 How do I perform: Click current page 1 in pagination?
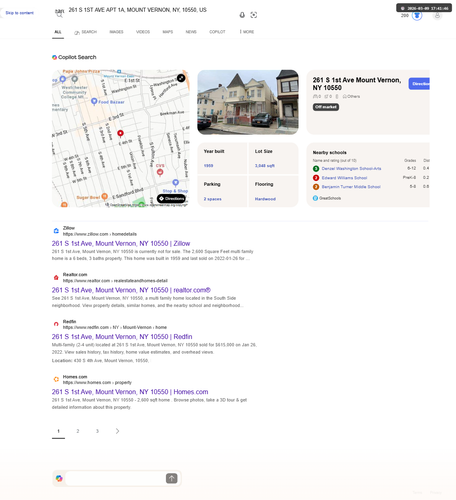pos(58,431)
